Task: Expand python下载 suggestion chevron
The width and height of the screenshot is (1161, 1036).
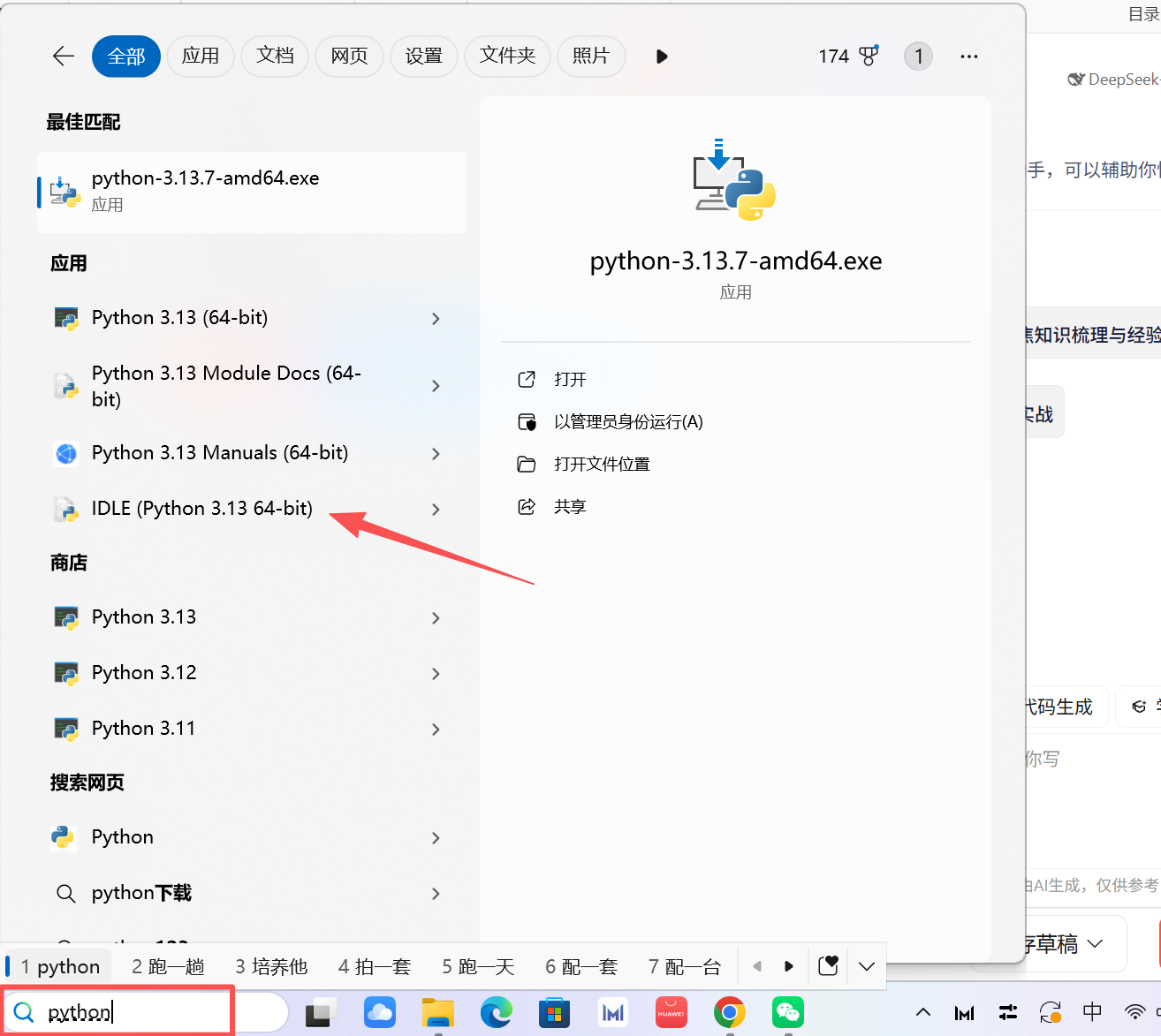Action: tap(436, 894)
